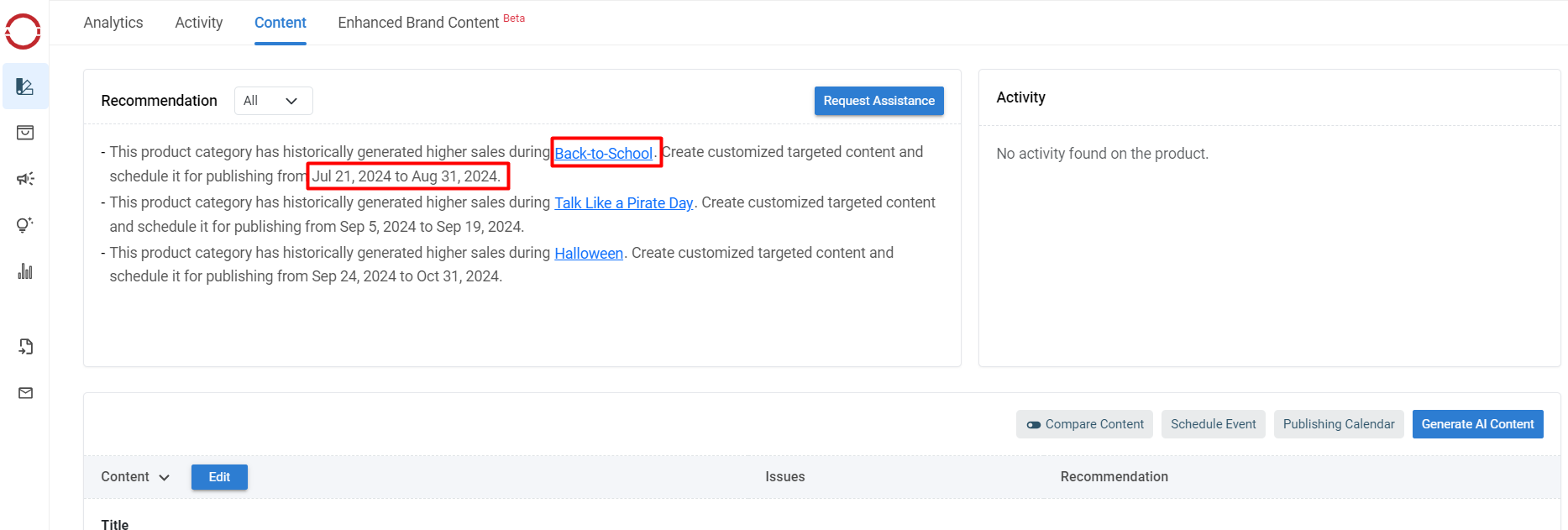Open the lightbulb insights sidebar icon
Image resolution: width=1568 pixels, height=530 pixels.
click(25, 225)
